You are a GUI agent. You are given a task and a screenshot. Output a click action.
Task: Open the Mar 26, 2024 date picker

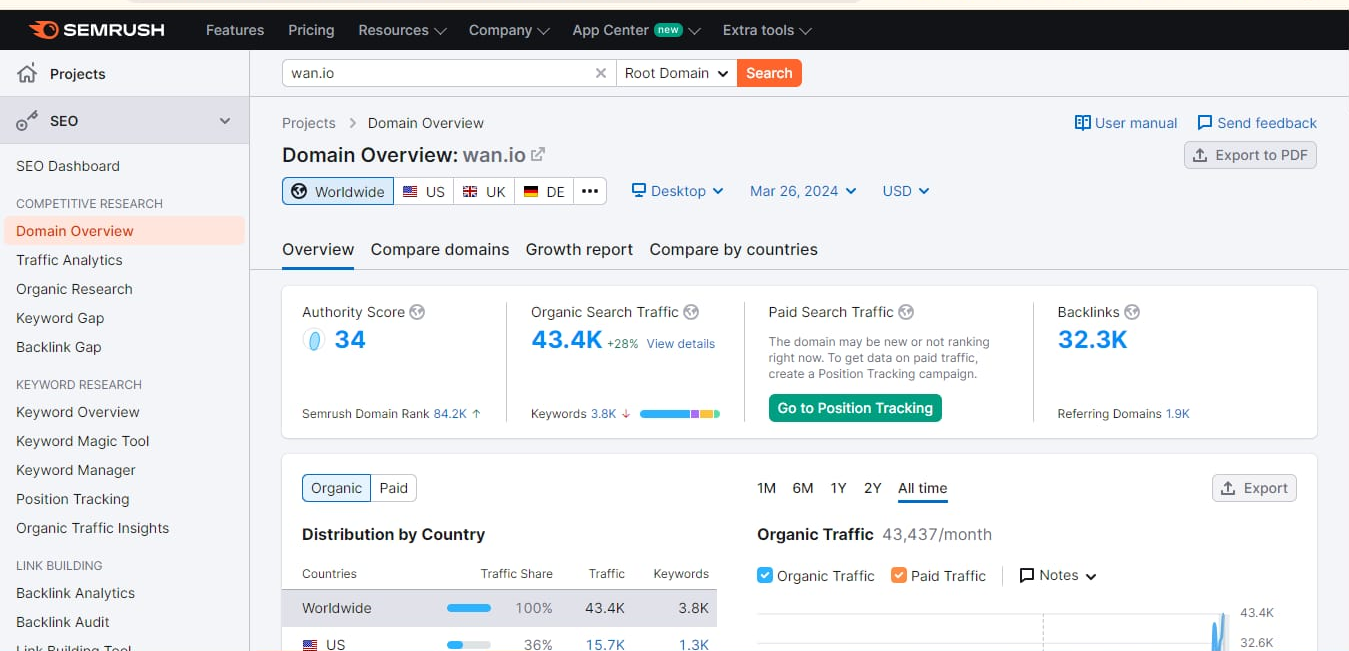(x=803, y=191)
